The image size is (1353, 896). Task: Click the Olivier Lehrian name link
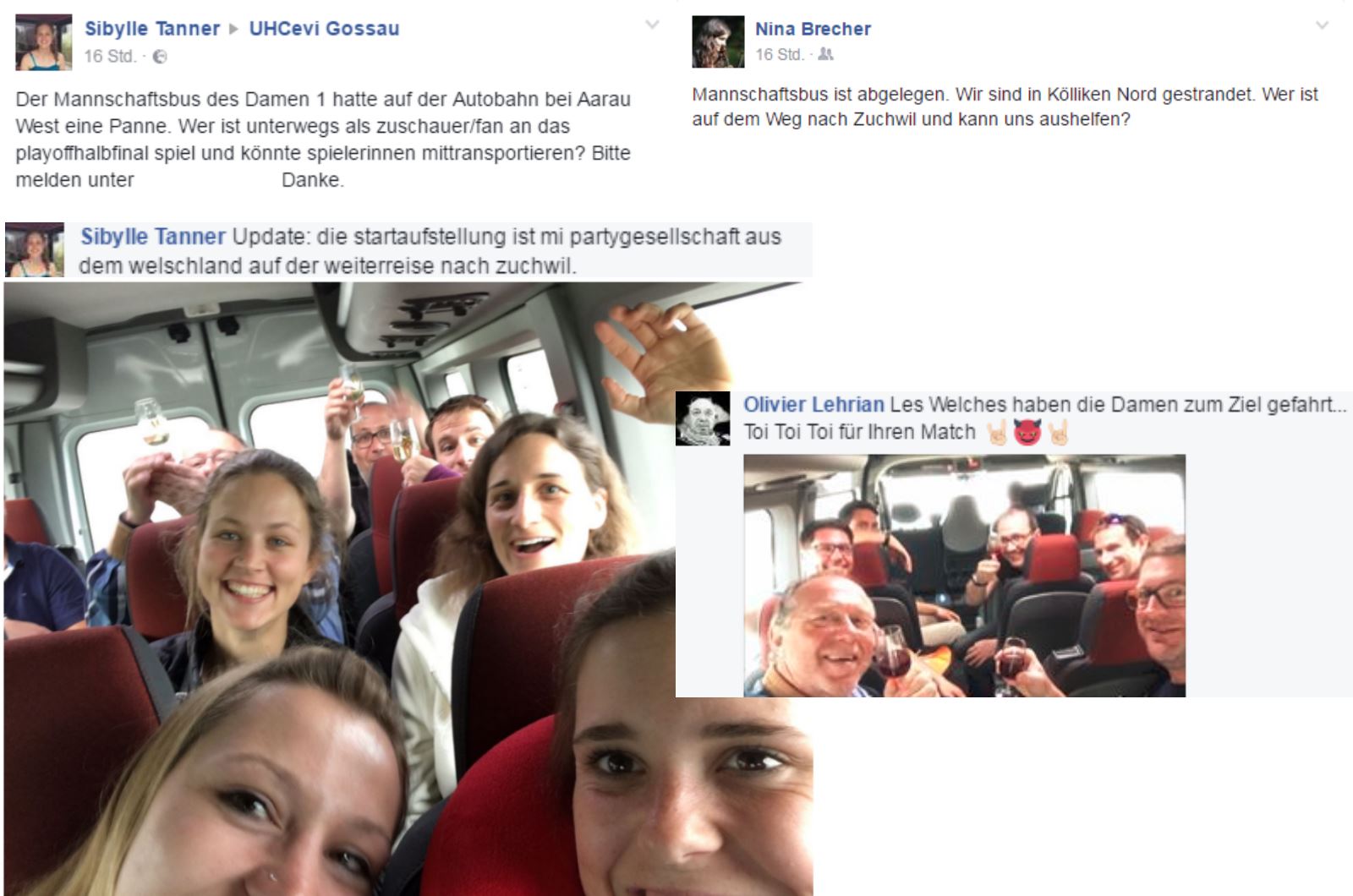(813, 405)
